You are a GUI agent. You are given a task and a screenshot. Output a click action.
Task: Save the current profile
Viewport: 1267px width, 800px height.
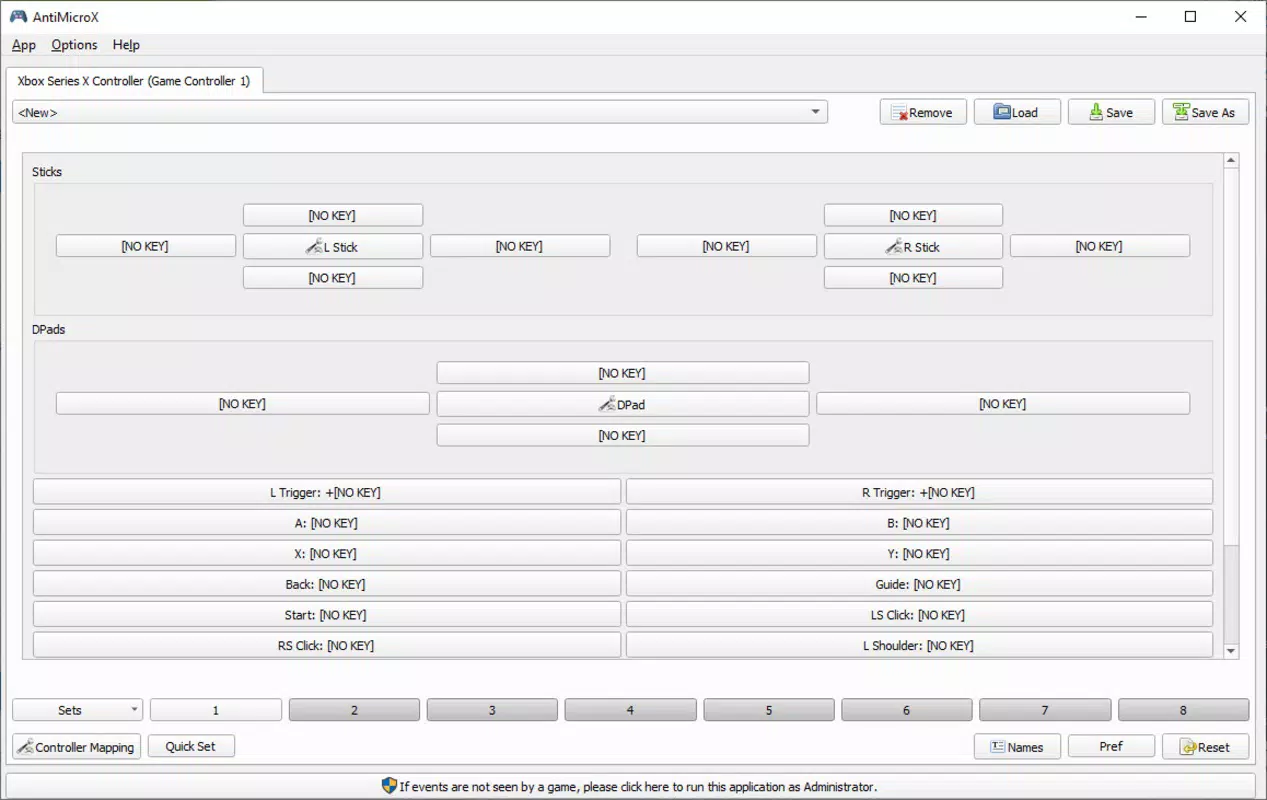point(1111,112)
